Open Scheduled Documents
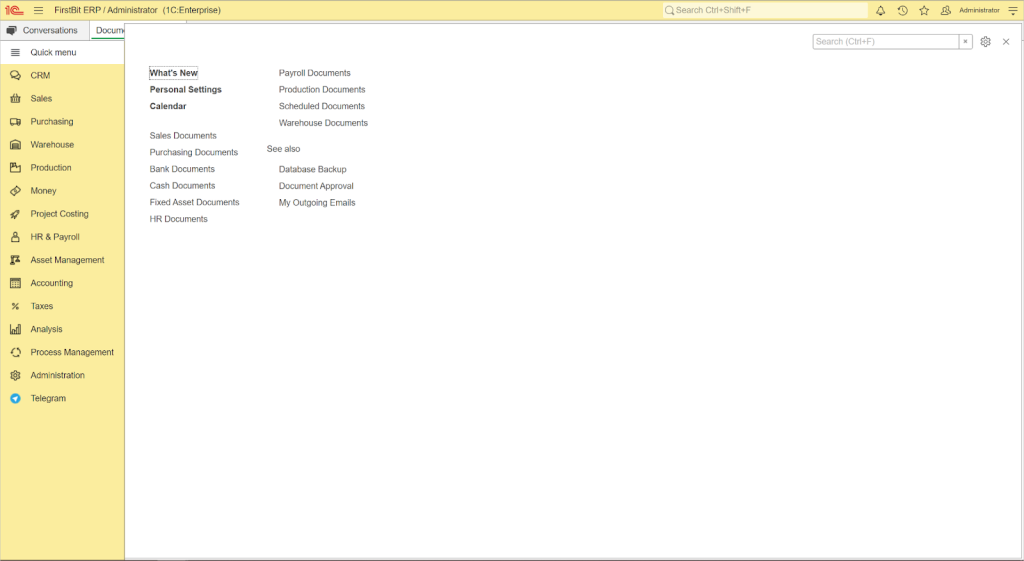 [x=321, y=106]
